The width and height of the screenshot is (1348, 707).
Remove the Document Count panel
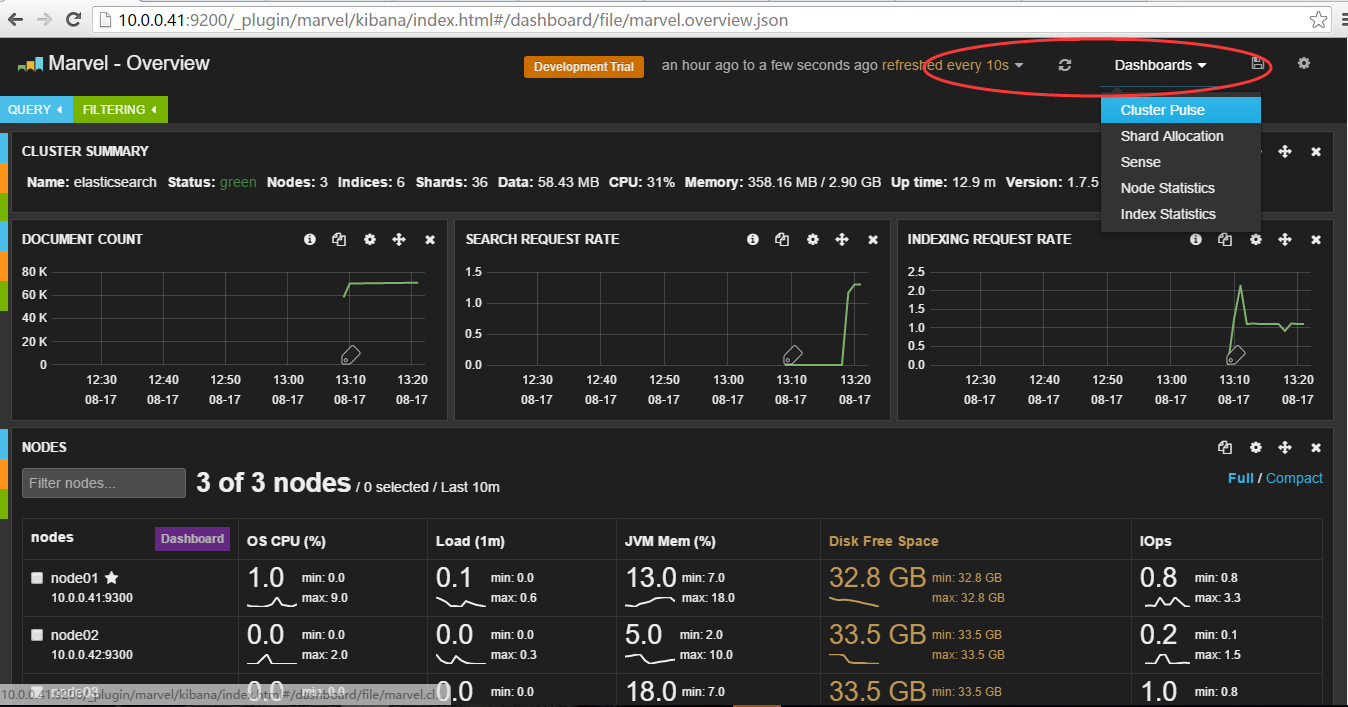pyautogui.click(x=430, y=240)
